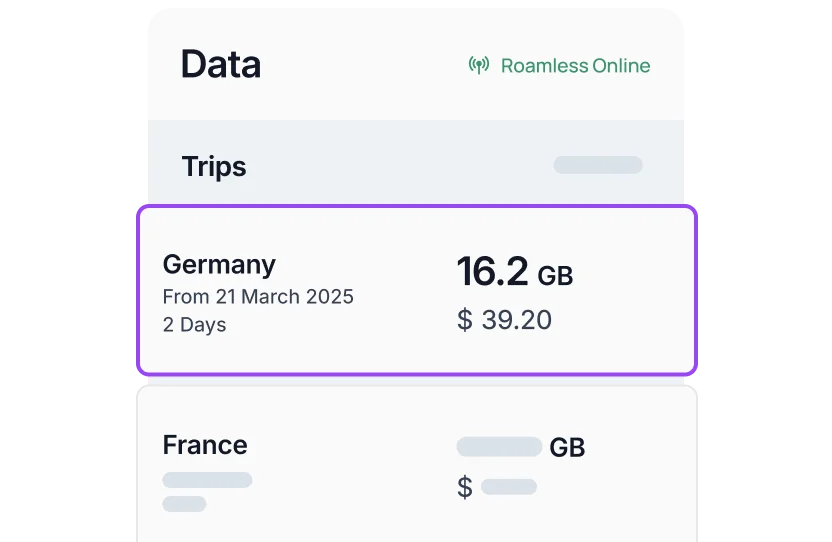Click the From 21 March 2025 date text
This screenshot has width=832, height=542.
(x=258, y=297)
